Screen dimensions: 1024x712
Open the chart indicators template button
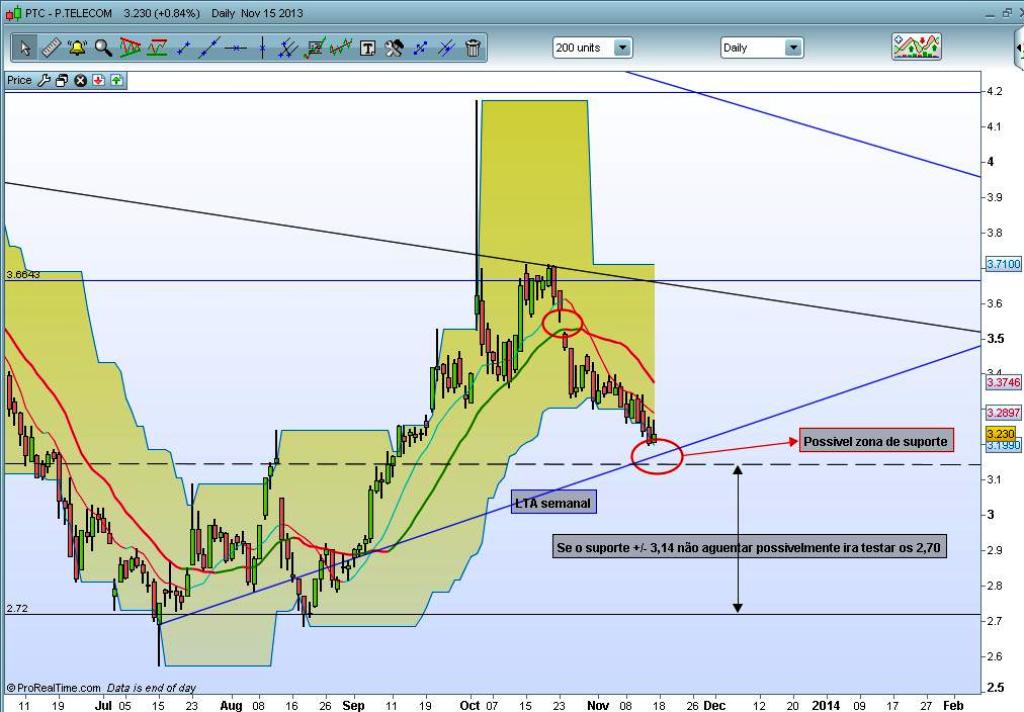pos(916,47)
